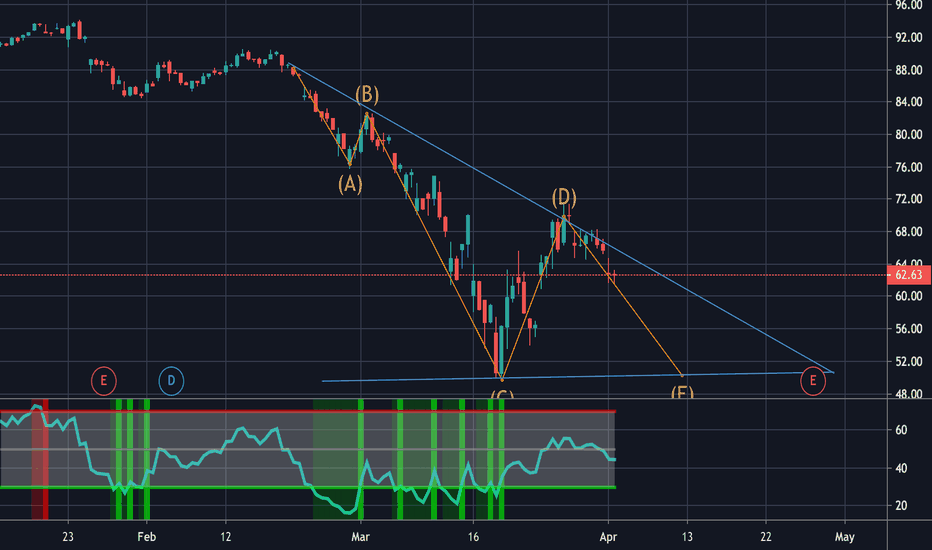Click the 76.00 price axis label
The image size is (932, 550).
tap(909, 167)
